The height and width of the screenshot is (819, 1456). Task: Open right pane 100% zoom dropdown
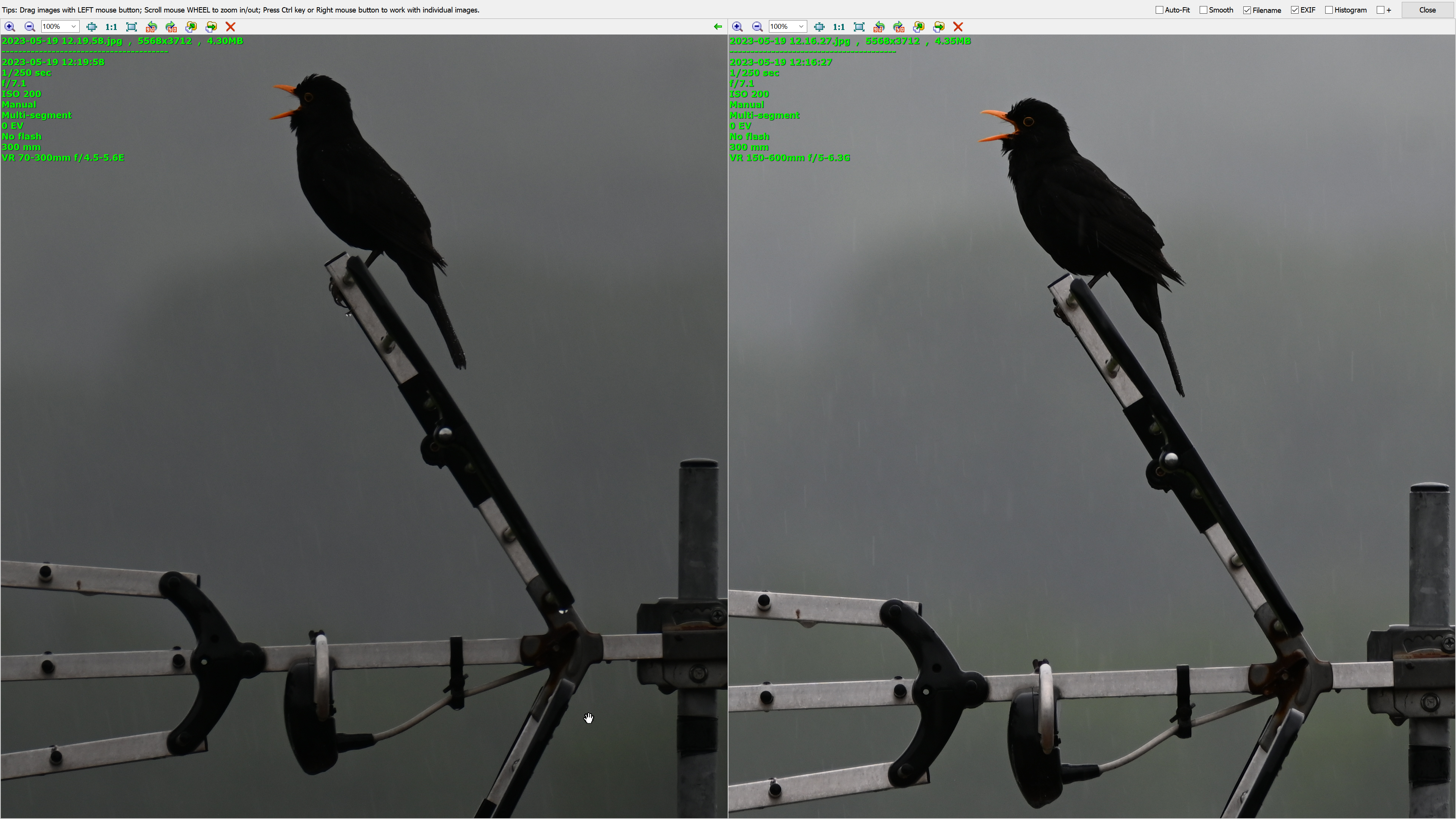(x=801, y=27)
